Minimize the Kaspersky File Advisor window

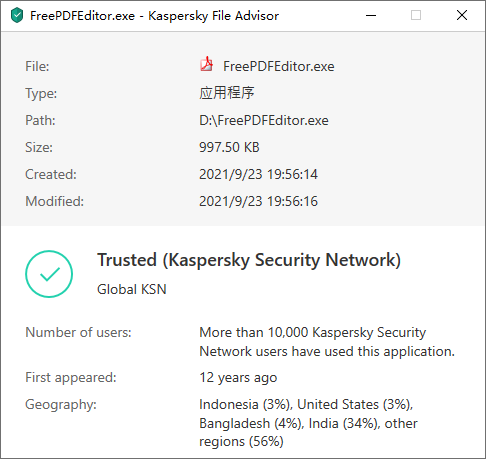click(x=371, y=15)
